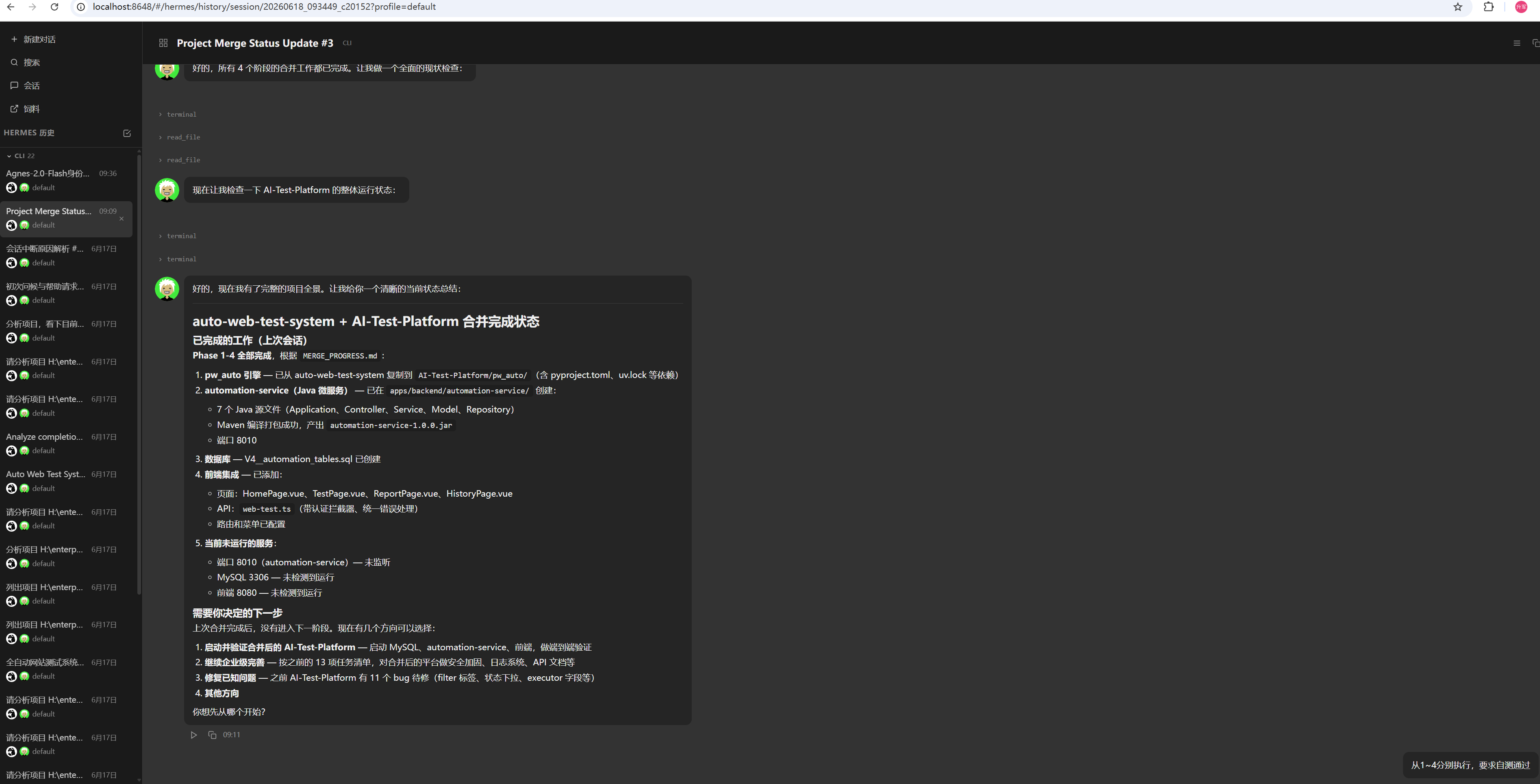Click the 09:36 timestamp of Agnes session
The height and width of the screenshot is (784, 1540).
click(x=108, y=174)
